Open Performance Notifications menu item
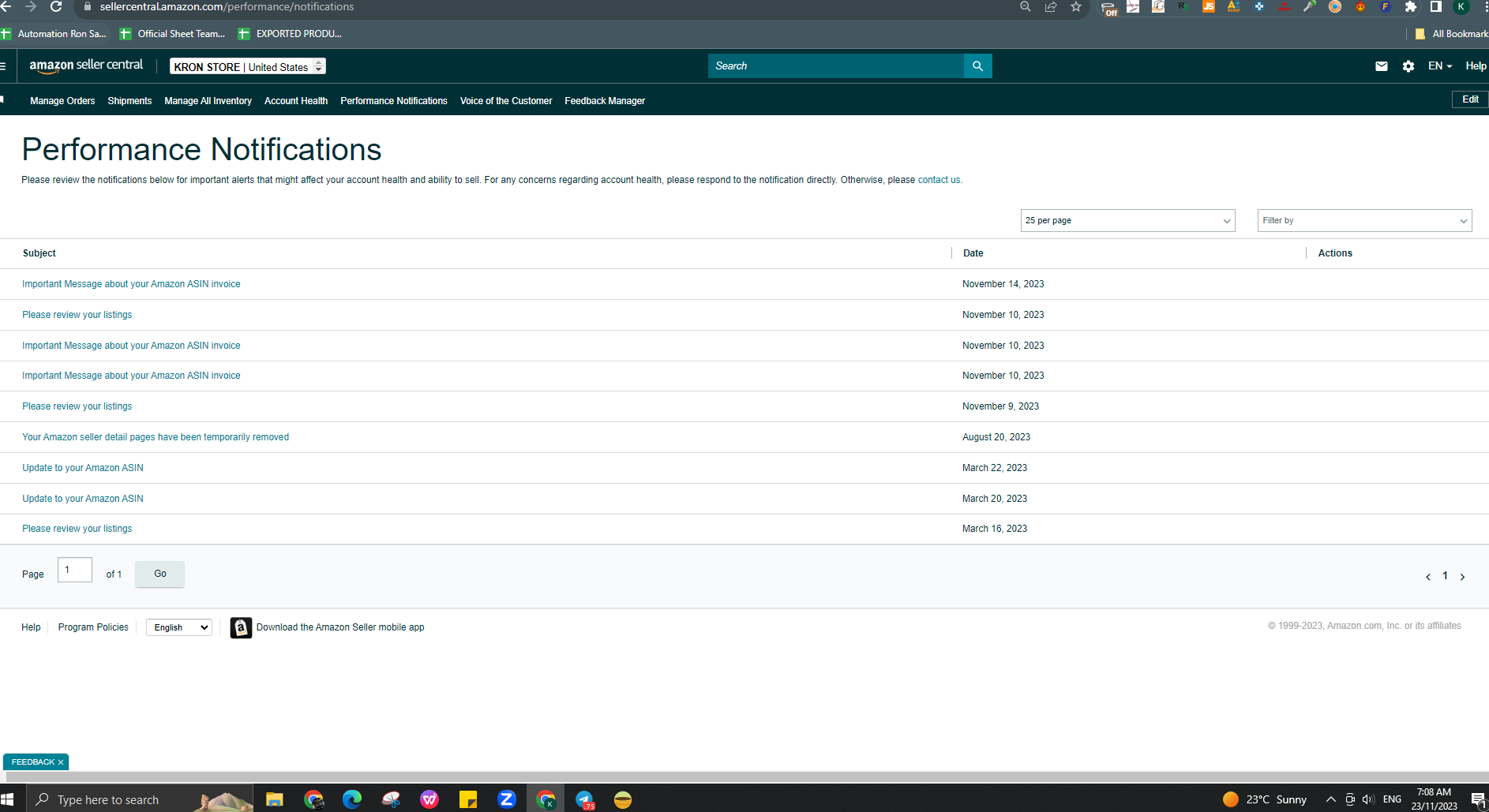The height and width of the screenshot is (812, 1489). click(394, 101)
